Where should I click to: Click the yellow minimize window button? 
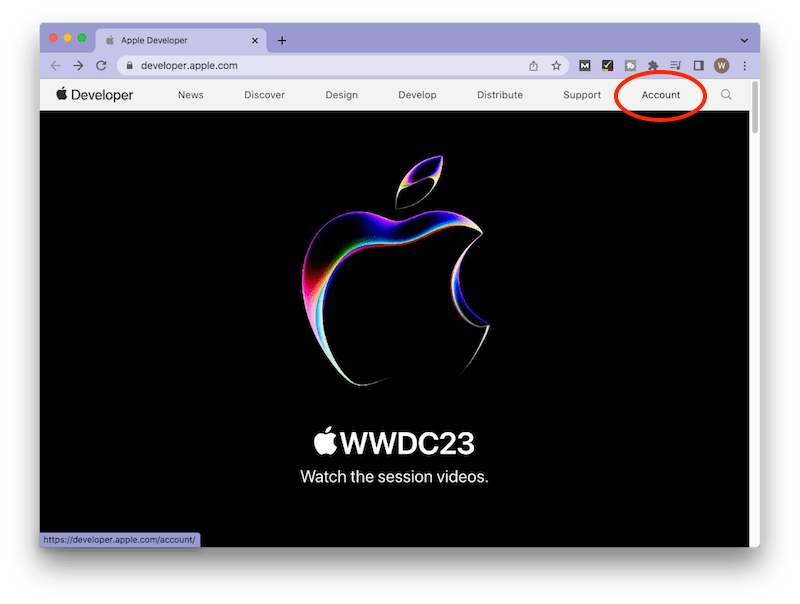point(67,38)
